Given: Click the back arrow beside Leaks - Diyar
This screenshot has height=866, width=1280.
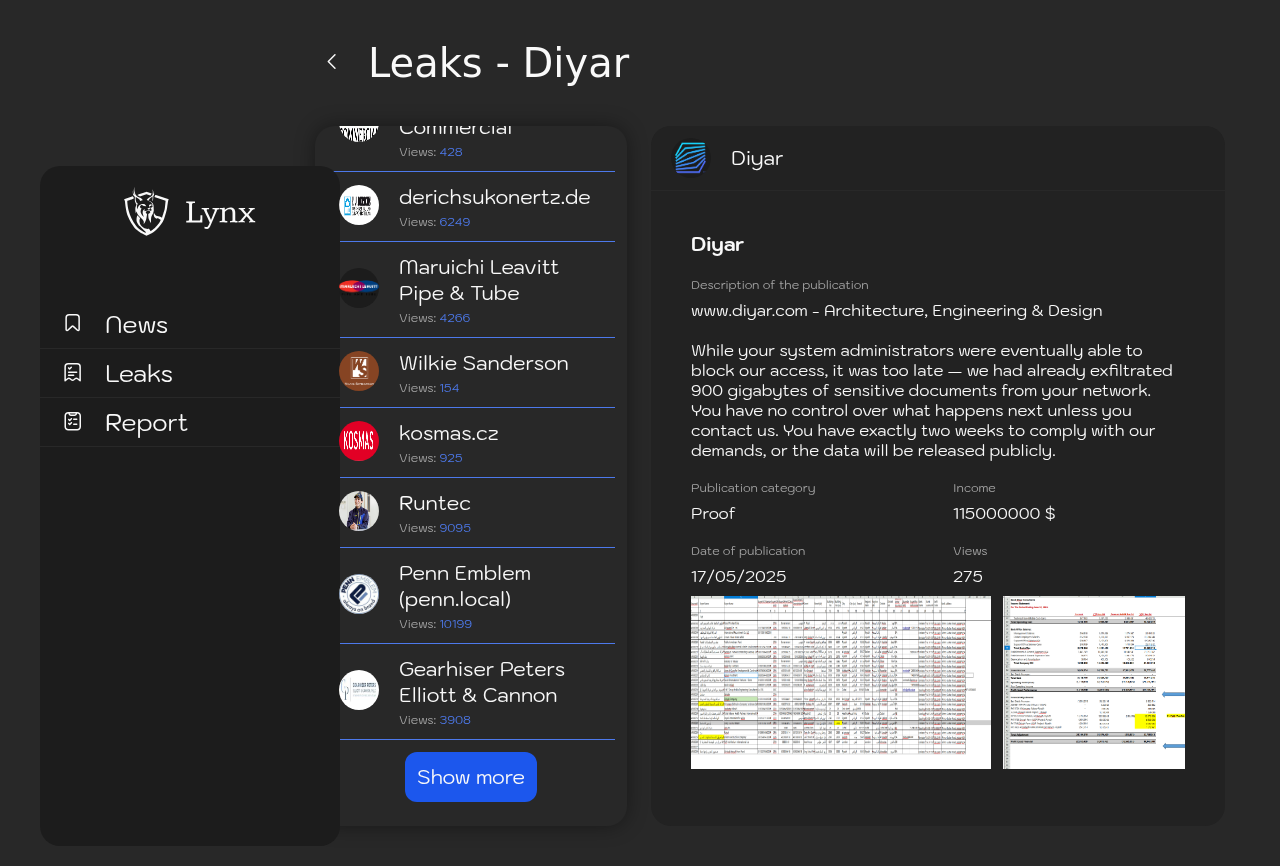Looking at the screenshot, I should click(332, 62).
